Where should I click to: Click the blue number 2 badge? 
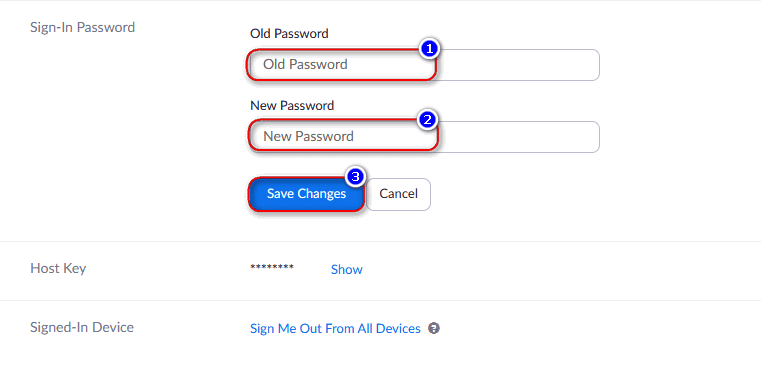(428, 120)
